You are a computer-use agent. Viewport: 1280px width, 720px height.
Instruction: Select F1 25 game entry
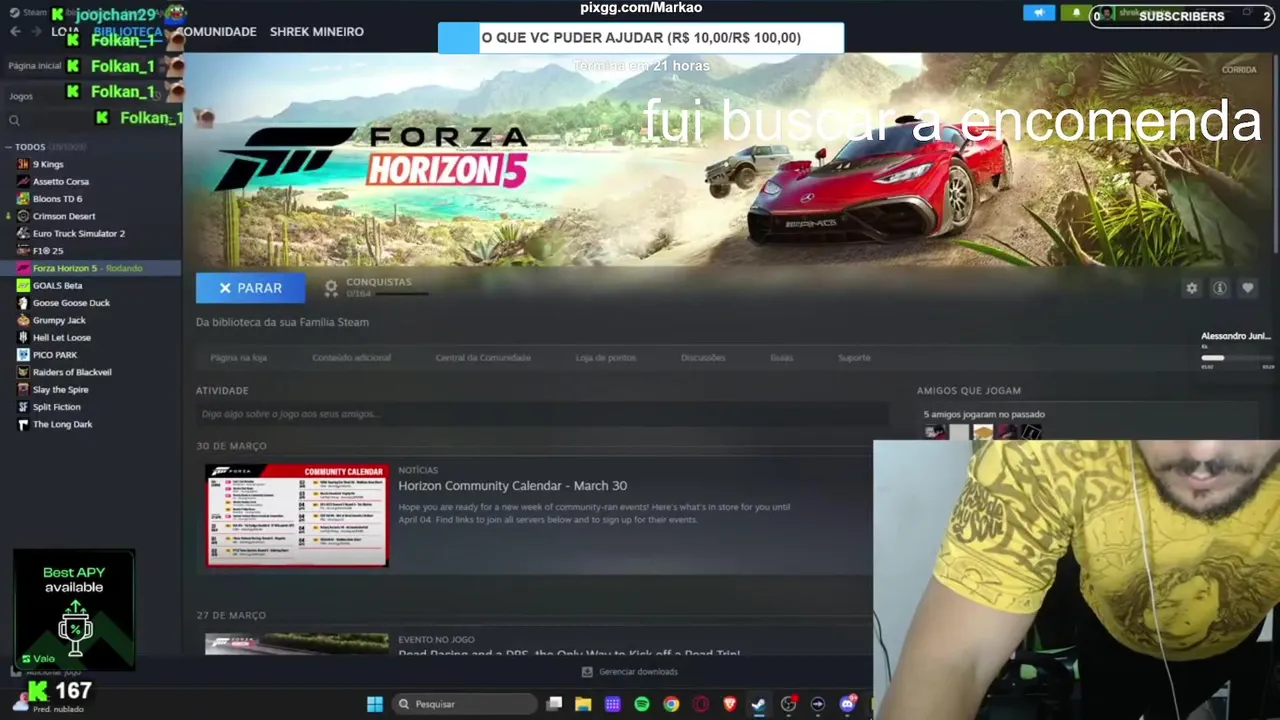[48, 251]
